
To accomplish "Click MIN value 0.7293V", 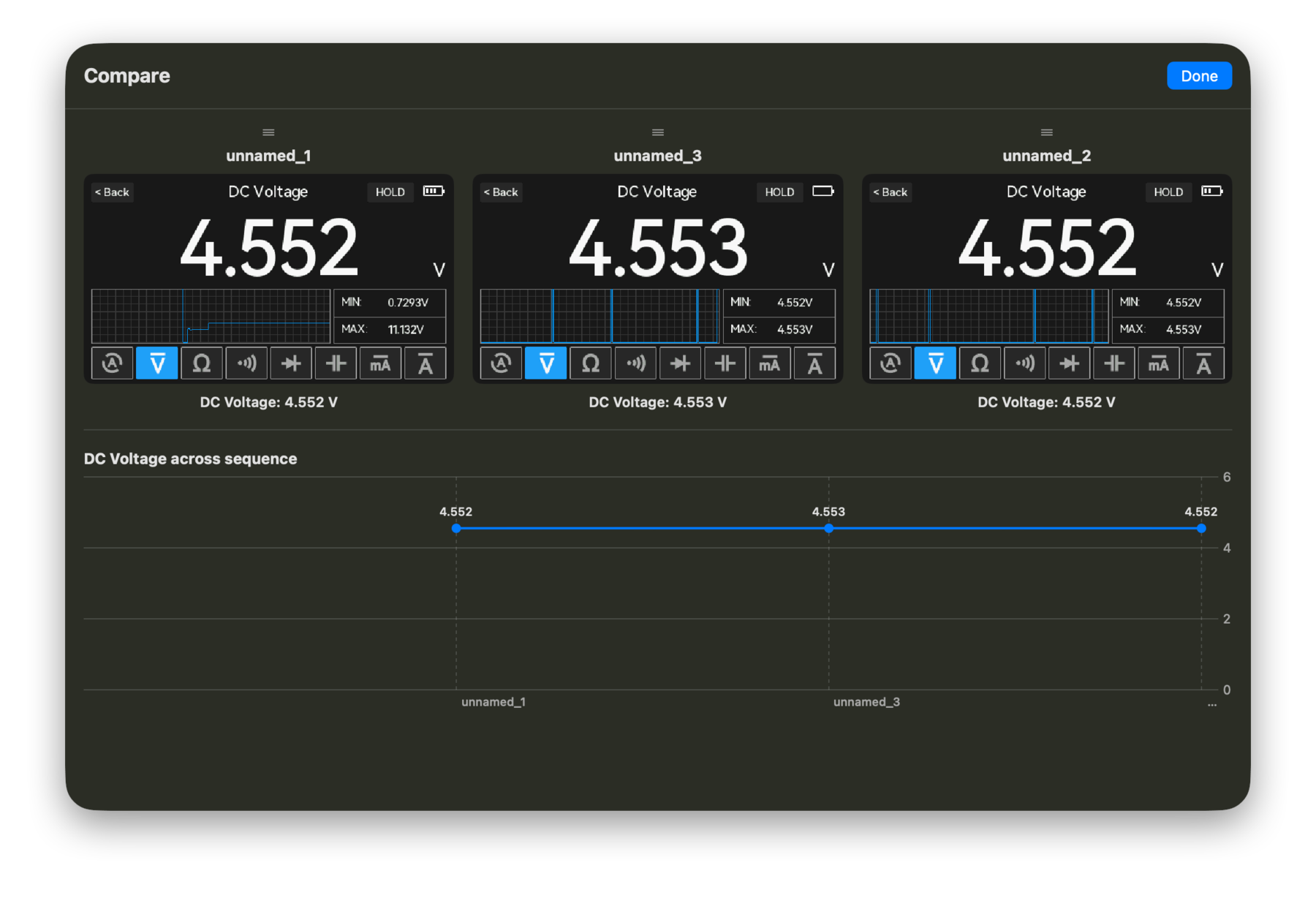I will (408, 302).
